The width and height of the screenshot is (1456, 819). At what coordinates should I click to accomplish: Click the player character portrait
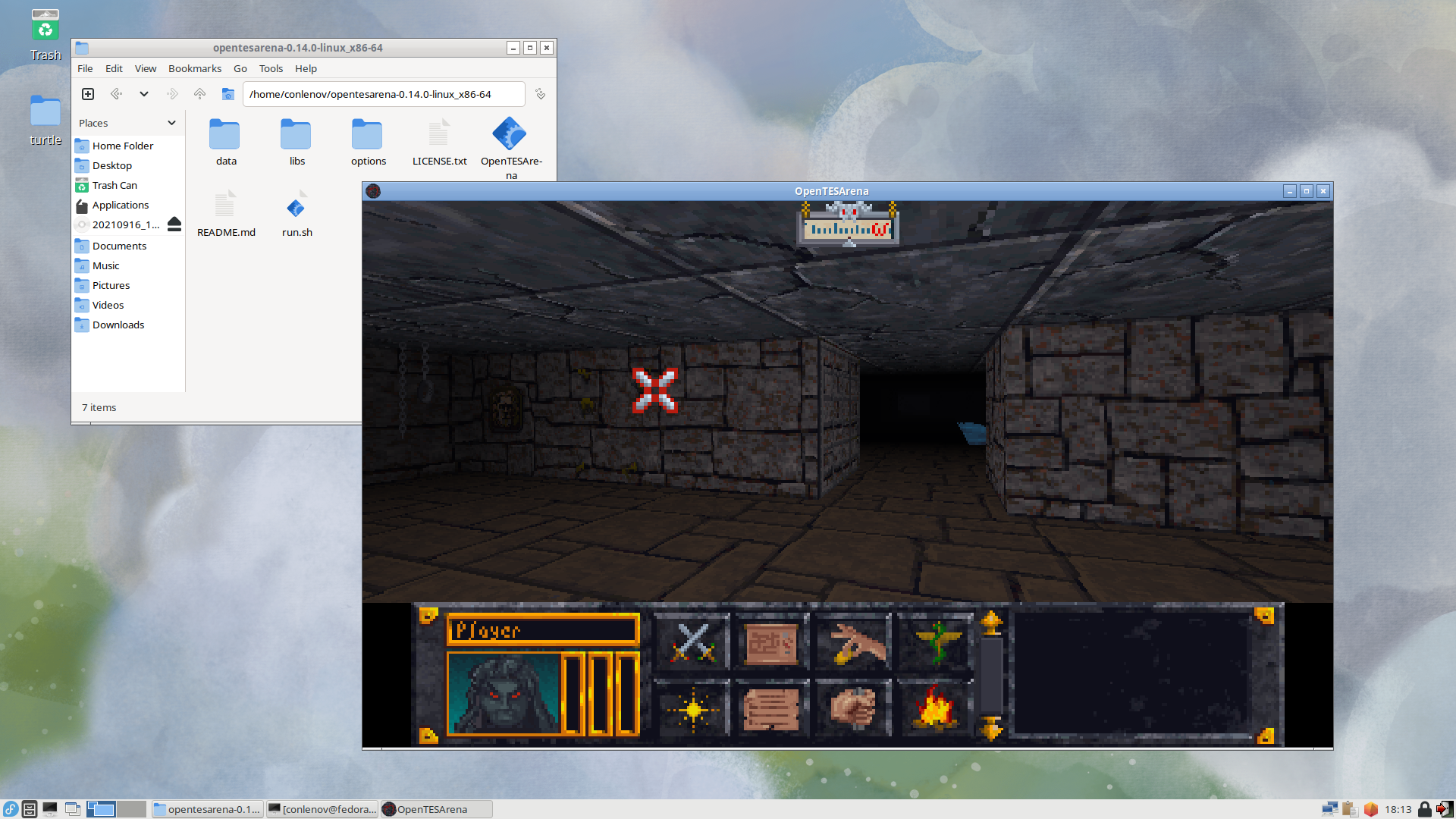(x=504, y=694)
